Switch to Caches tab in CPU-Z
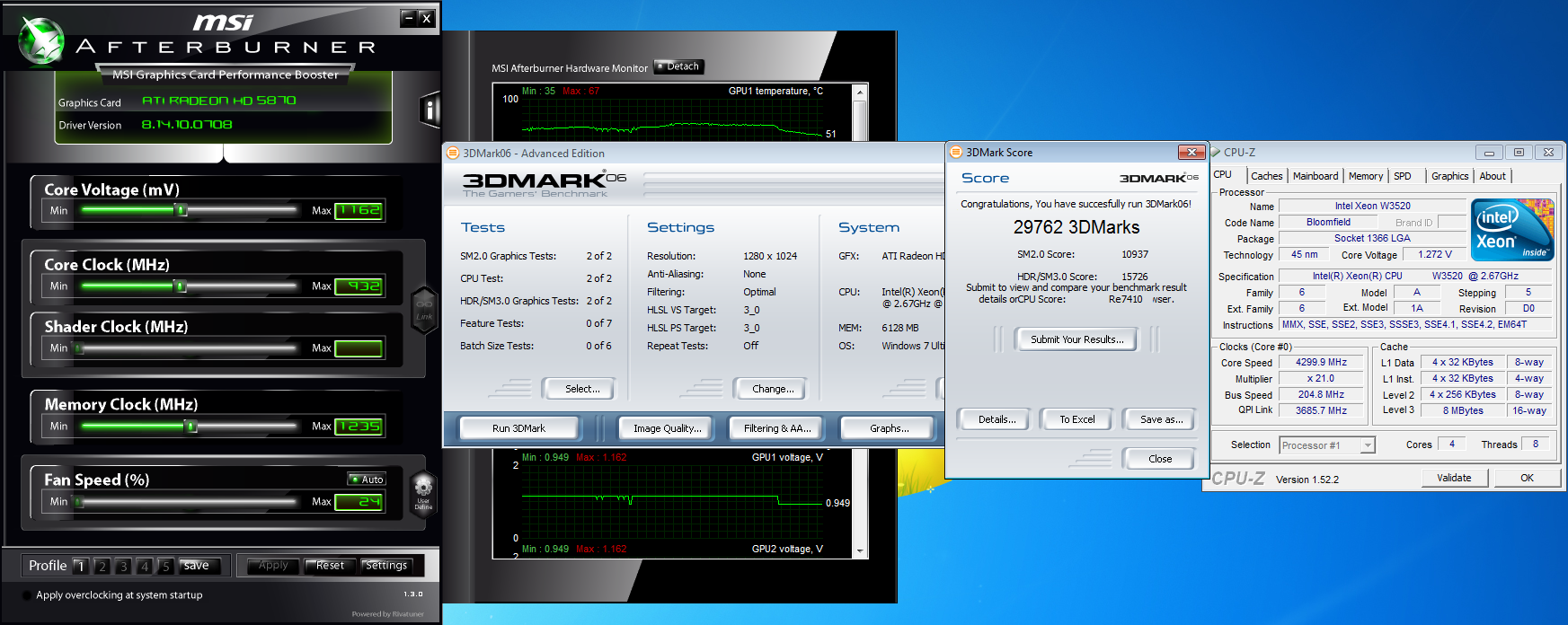The width and height of the screenshot is (1568, 625). [1266, 176]
